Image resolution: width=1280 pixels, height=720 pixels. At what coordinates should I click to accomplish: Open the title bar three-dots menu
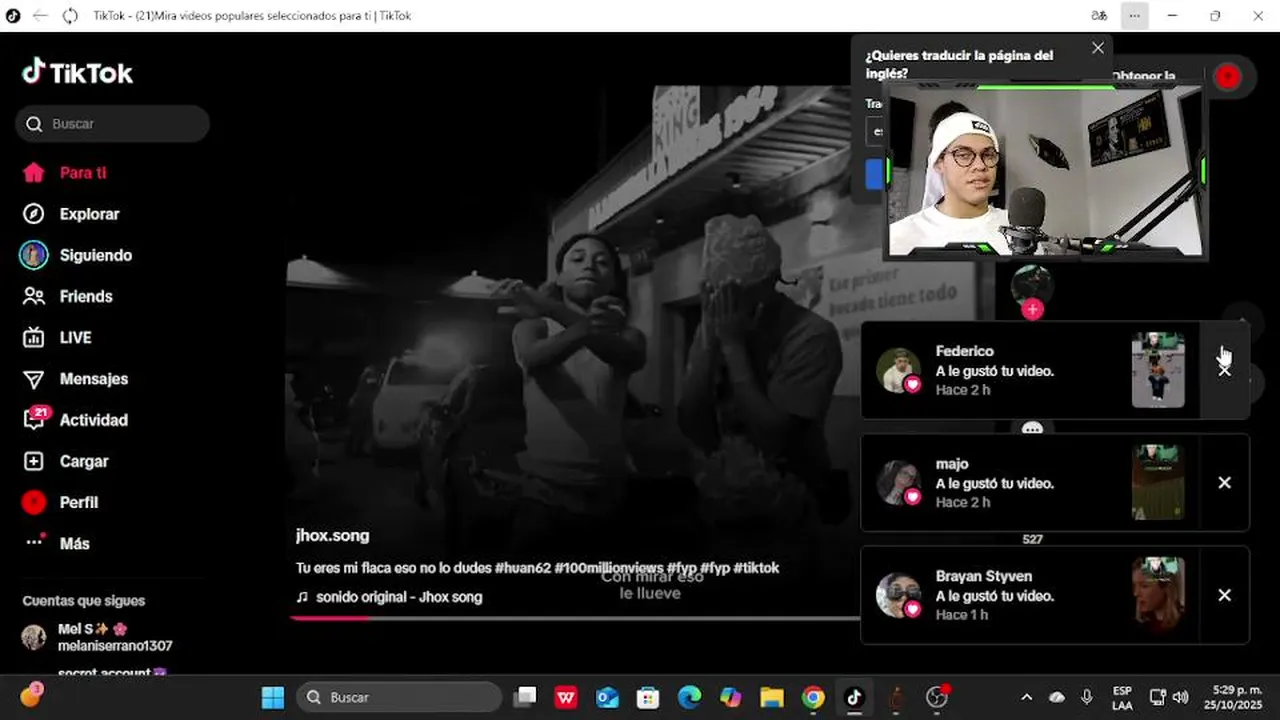(1134, 15)
